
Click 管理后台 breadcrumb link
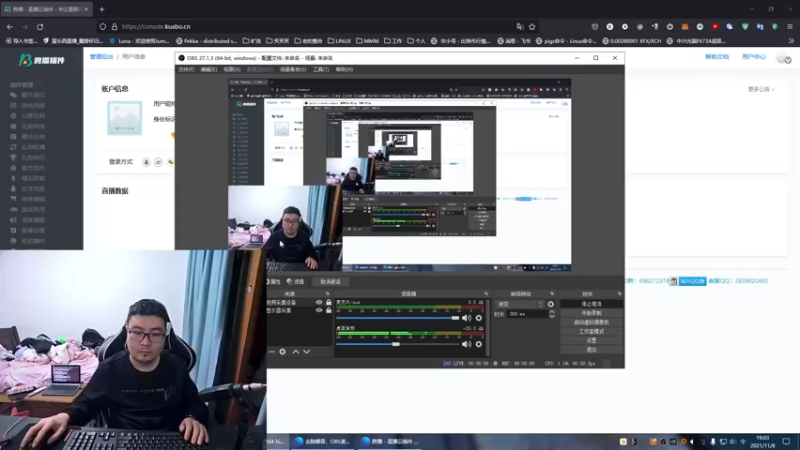[102, 57]
